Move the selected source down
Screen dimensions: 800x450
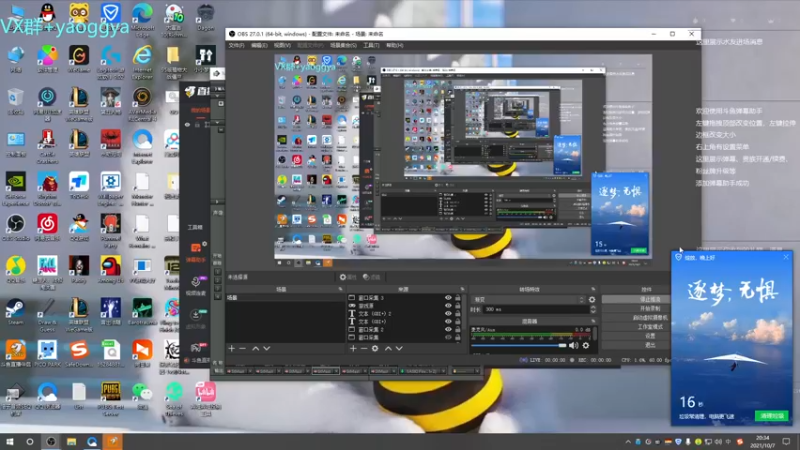(x=399, y=348)
